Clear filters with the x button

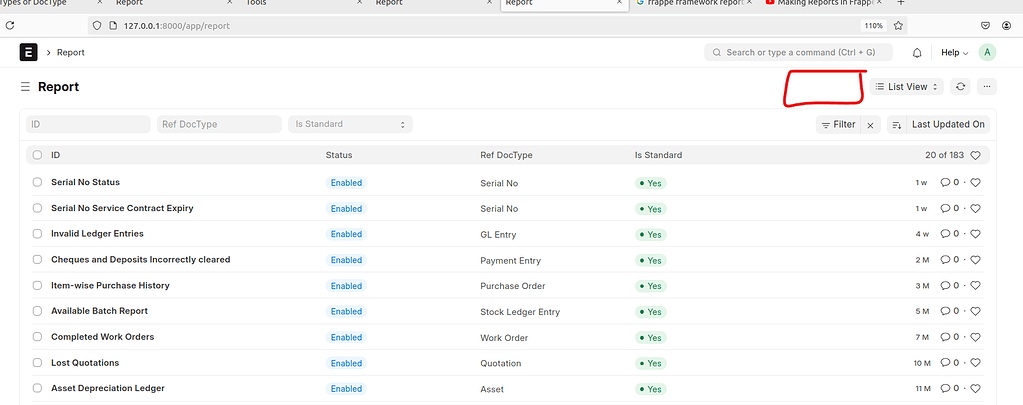click(x=870, y=125)
